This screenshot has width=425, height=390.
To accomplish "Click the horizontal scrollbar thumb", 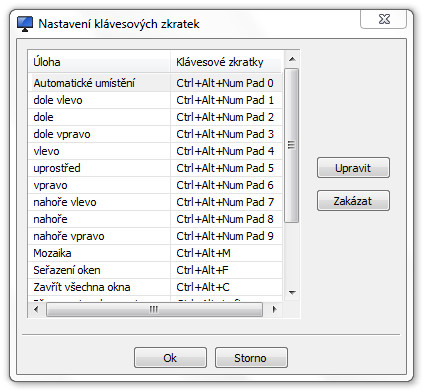I will pyautogui.click(x=154, y=309).
